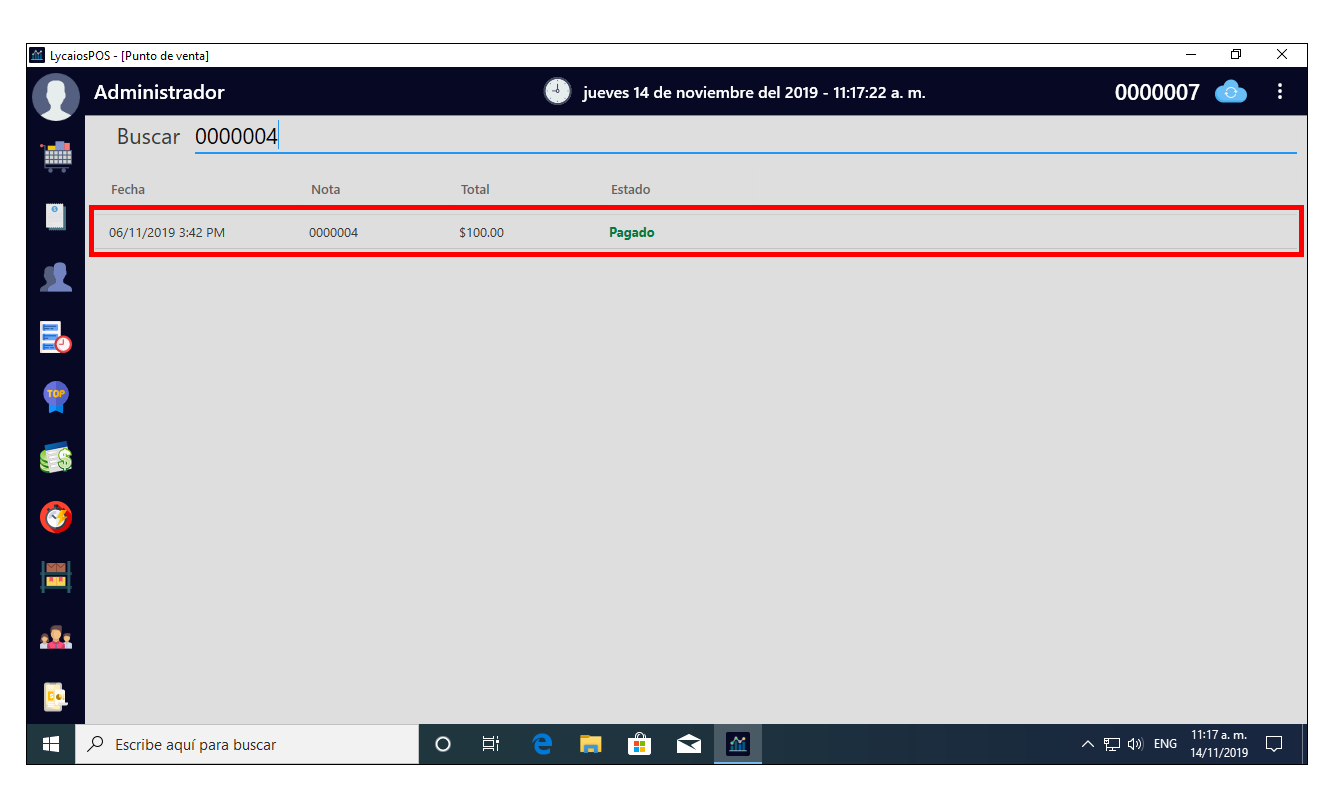Click the Administrador user avatar
This screenshot has width=1334, height=808.
point(56,97)
